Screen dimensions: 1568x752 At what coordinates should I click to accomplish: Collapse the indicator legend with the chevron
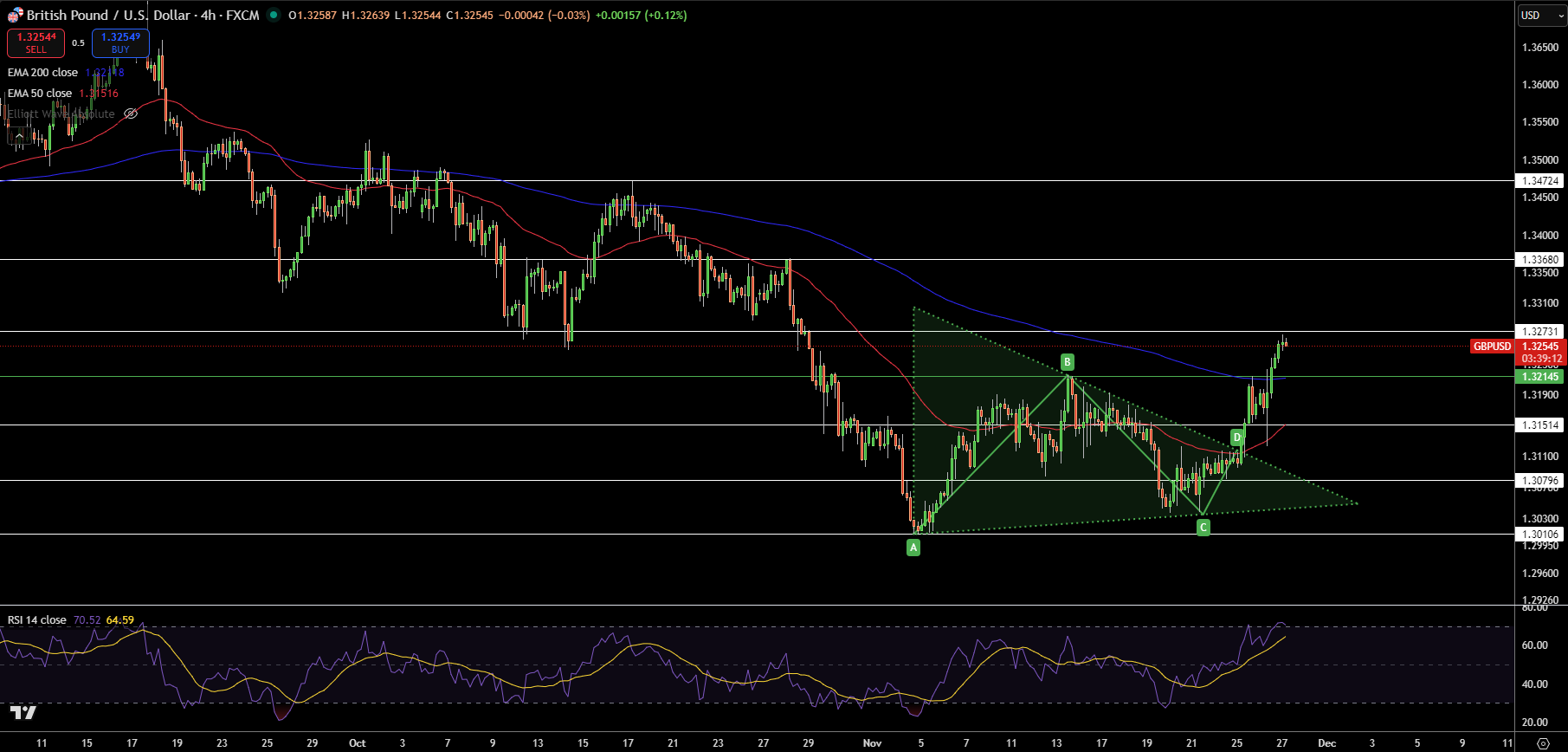click(19, 135)
